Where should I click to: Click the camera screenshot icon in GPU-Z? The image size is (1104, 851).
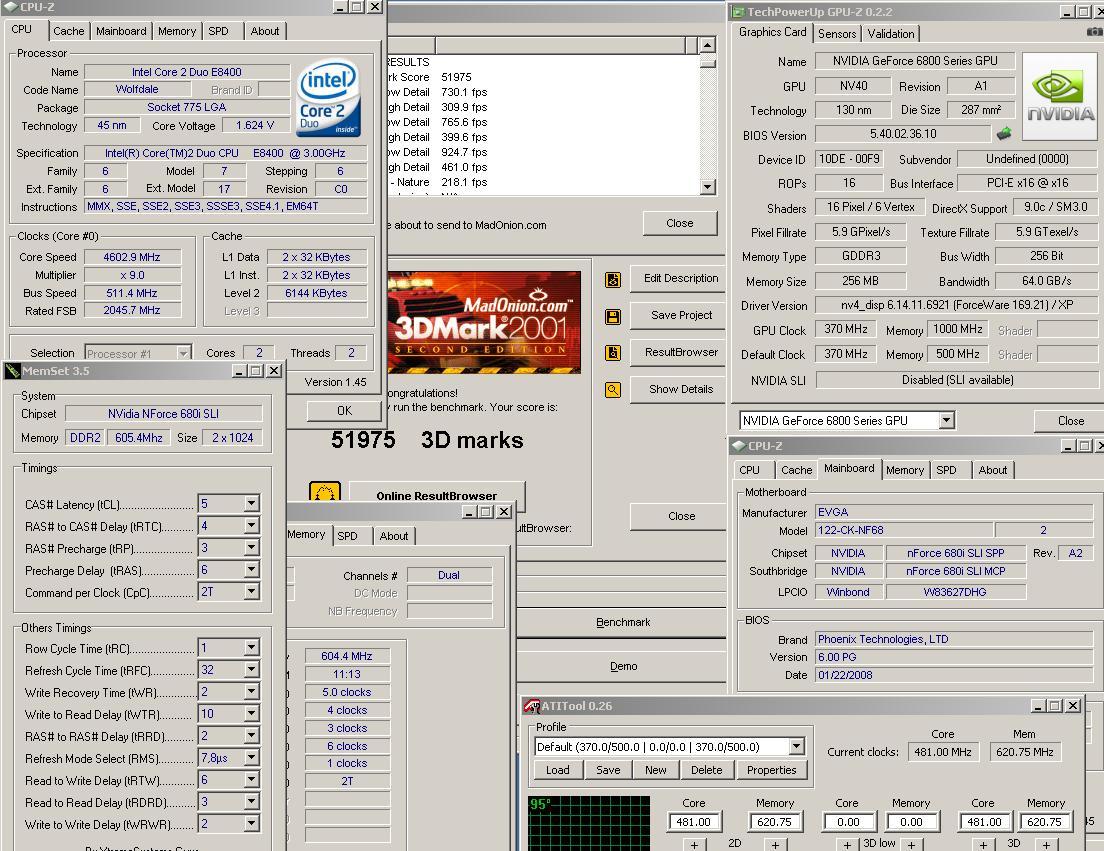[1094, 32]
